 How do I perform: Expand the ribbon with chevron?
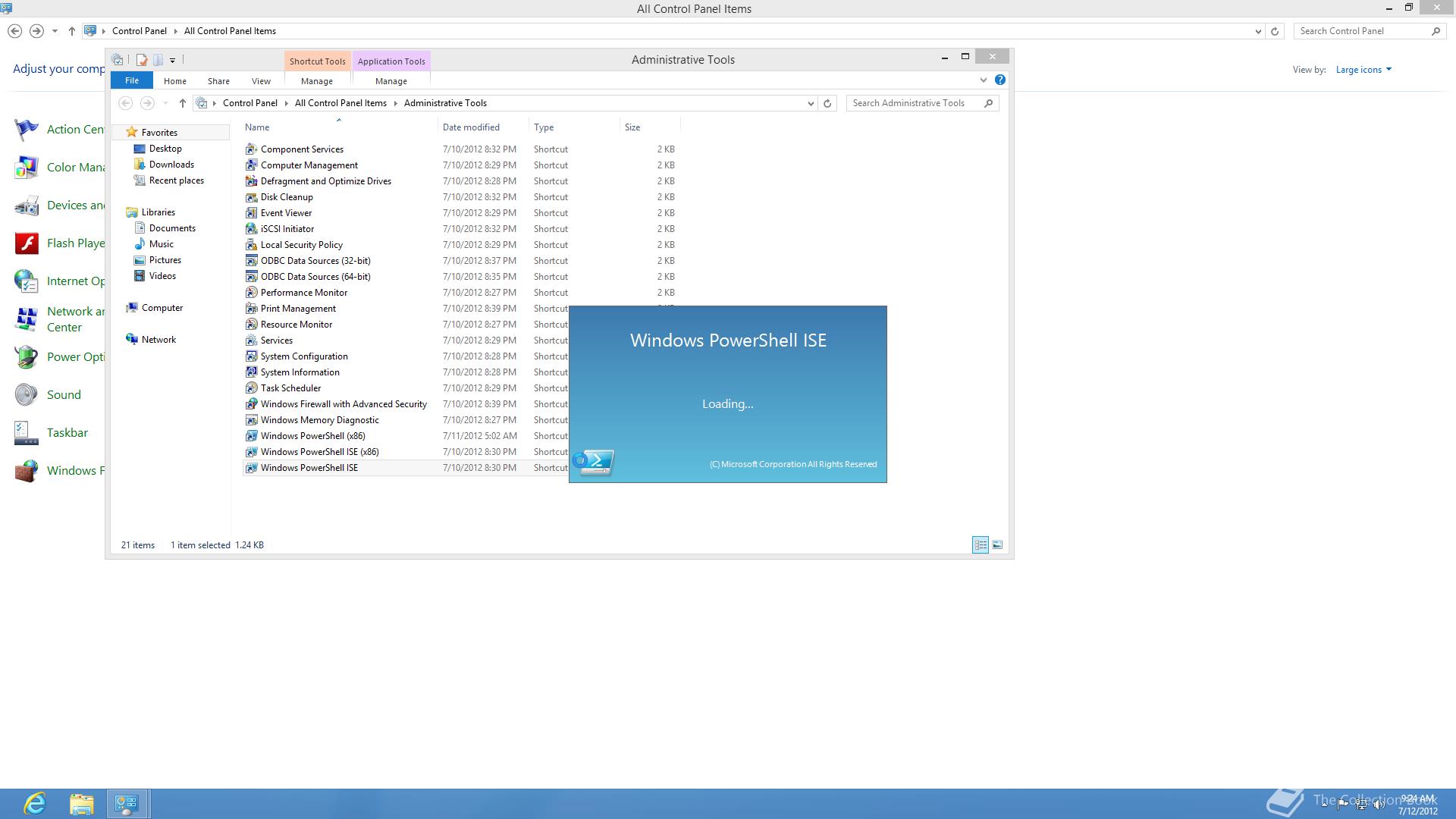(x=984, y=80)
